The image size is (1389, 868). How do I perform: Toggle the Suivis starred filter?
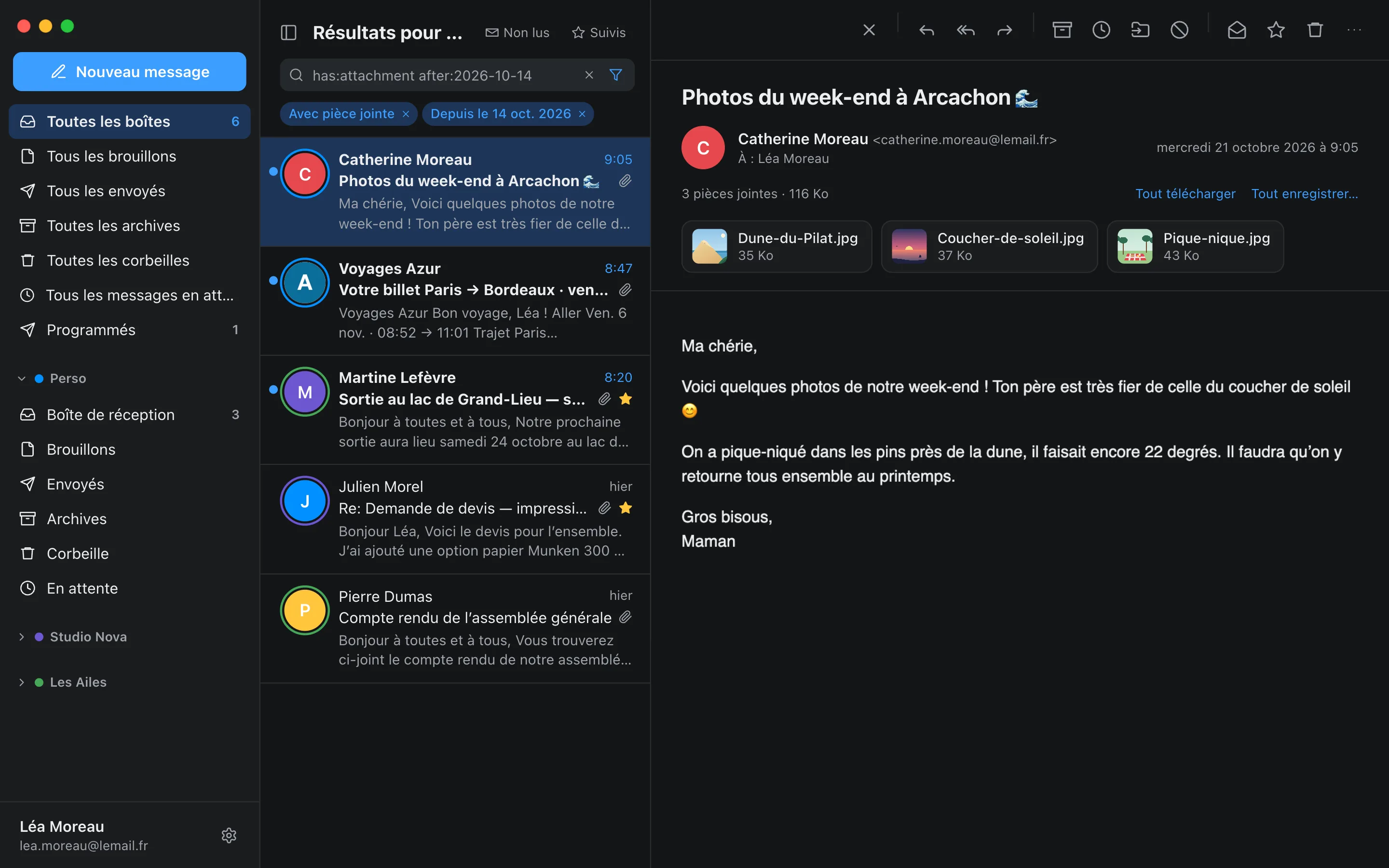click(599, 33)
